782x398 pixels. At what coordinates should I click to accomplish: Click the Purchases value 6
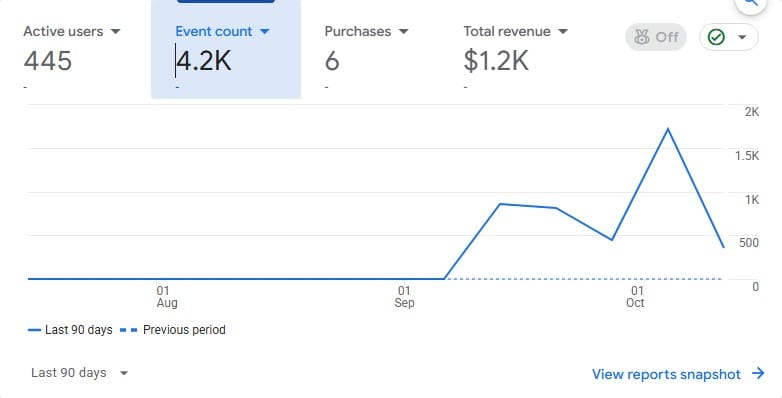[x=332, y=61]
